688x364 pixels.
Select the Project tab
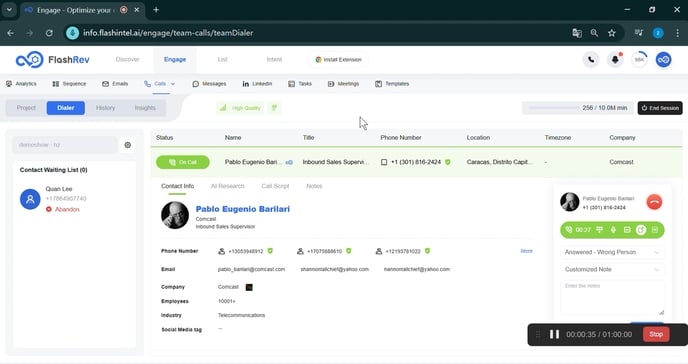pyautogui.click(x=26, y=108)
